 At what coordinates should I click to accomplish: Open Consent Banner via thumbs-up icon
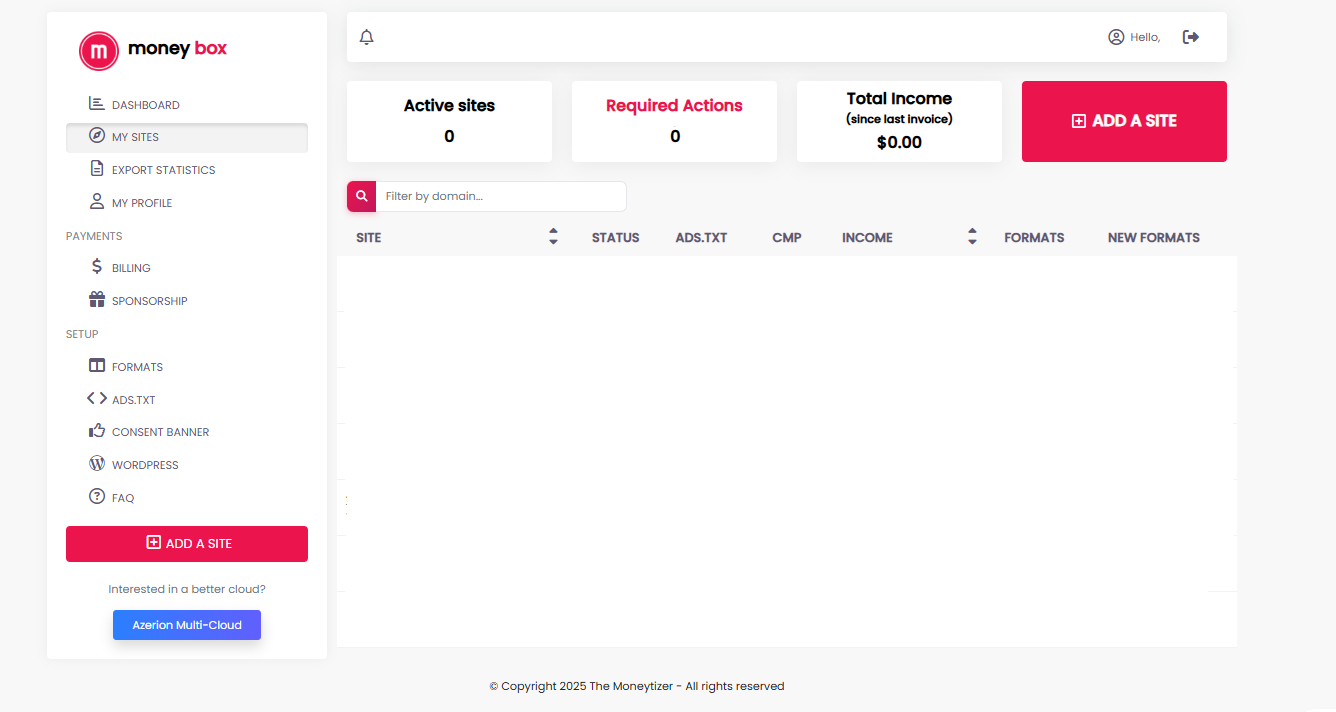point(97,431)
